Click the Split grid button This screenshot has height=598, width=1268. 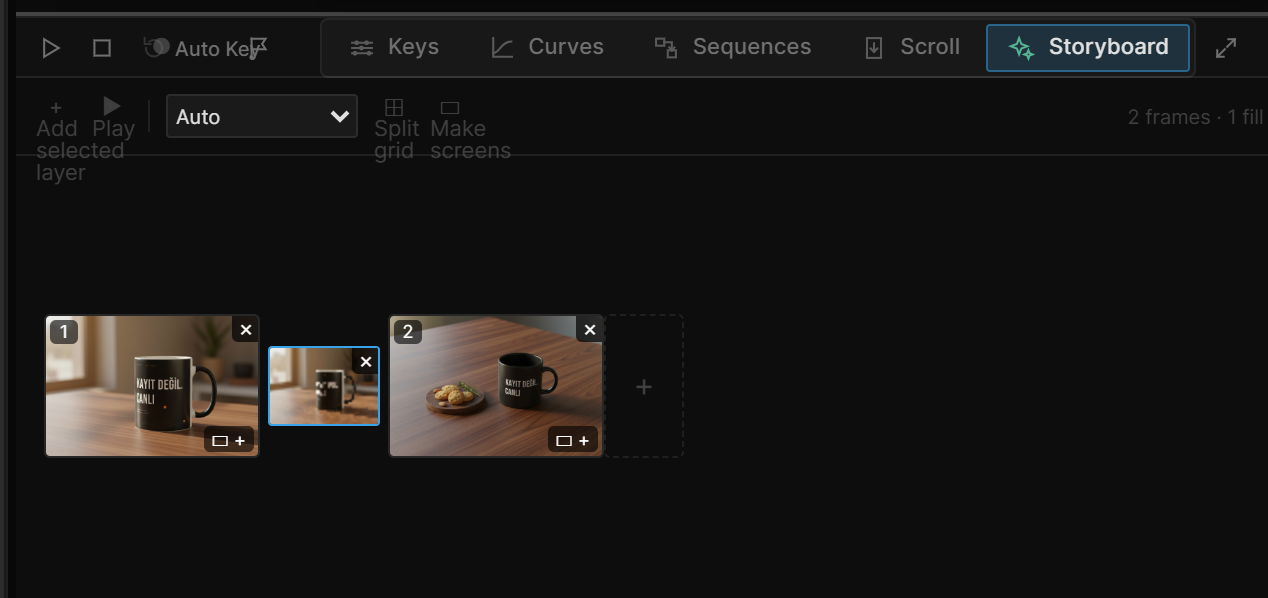pyautogui.click(x=396, y=129)
